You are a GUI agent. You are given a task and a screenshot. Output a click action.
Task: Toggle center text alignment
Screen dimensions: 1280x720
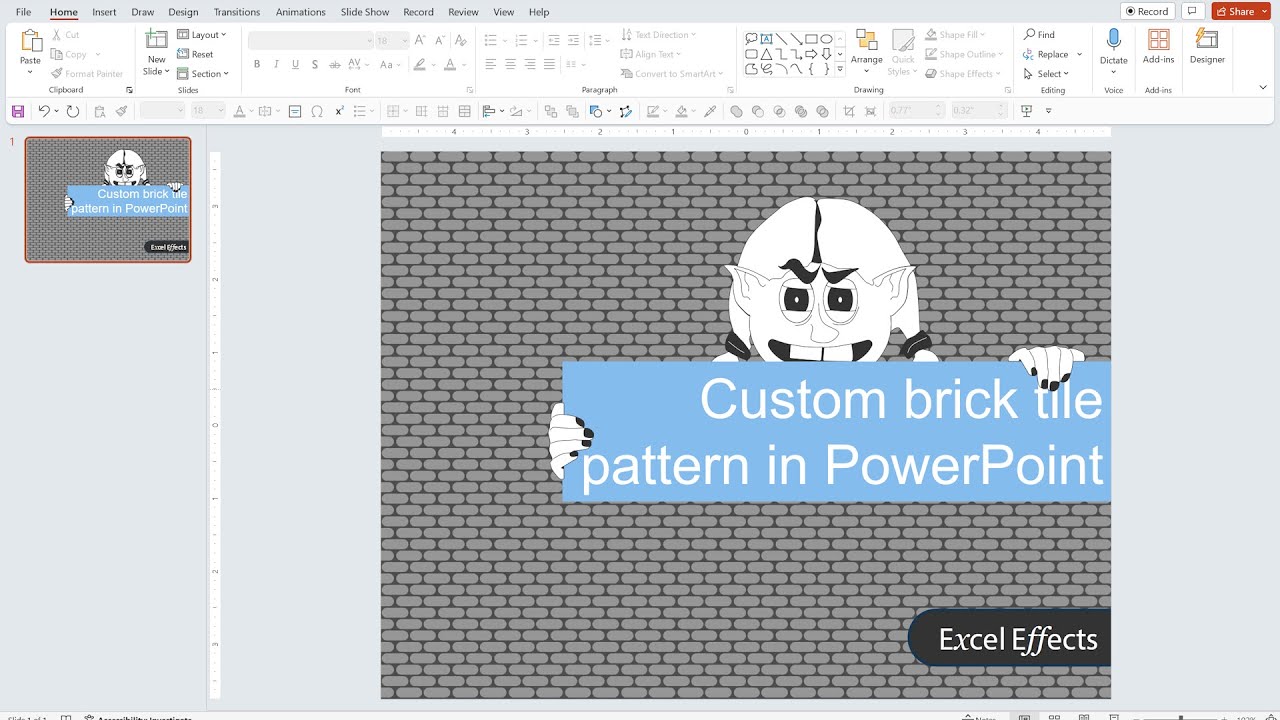click(x=510, y=64)
